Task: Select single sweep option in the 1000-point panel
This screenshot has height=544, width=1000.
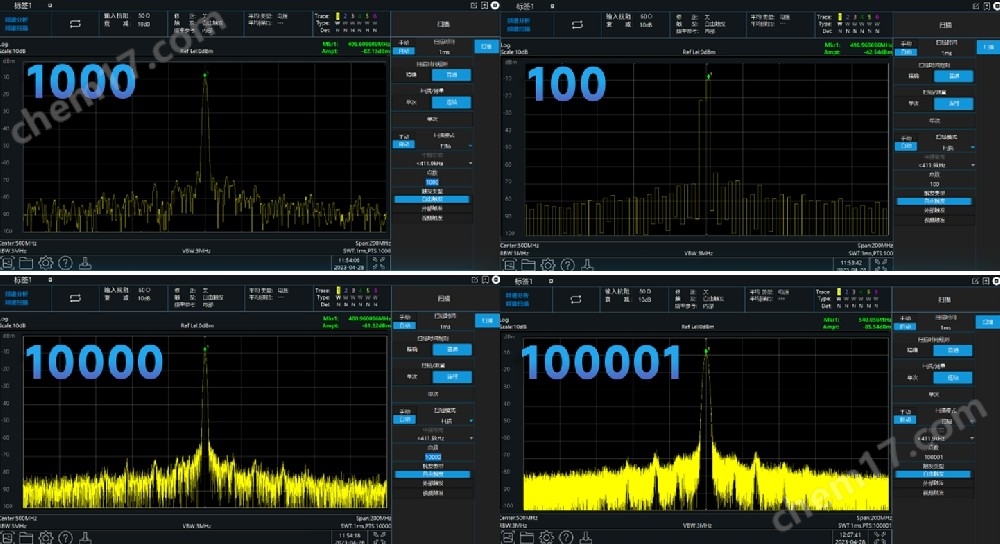Action: pyautogui.click(x=412, y=102)
